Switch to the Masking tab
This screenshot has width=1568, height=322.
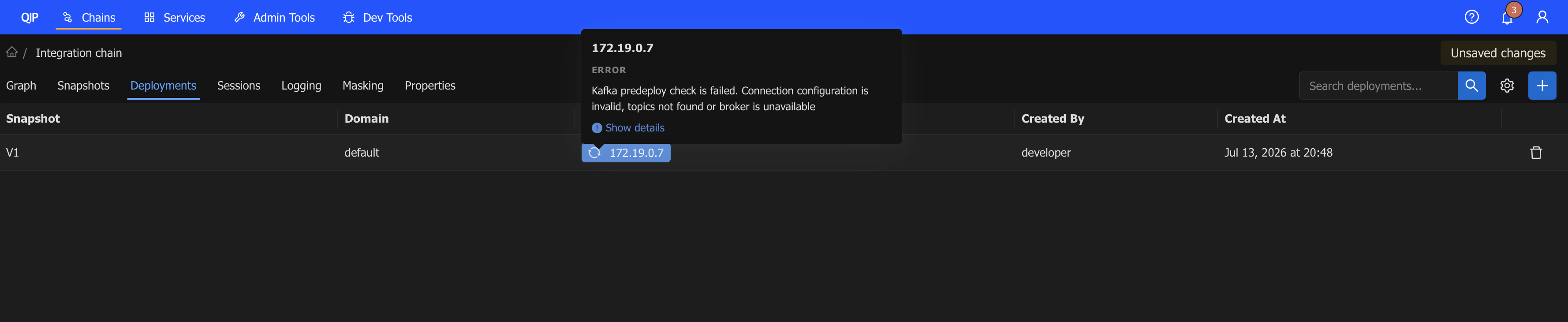coord(363,86)
